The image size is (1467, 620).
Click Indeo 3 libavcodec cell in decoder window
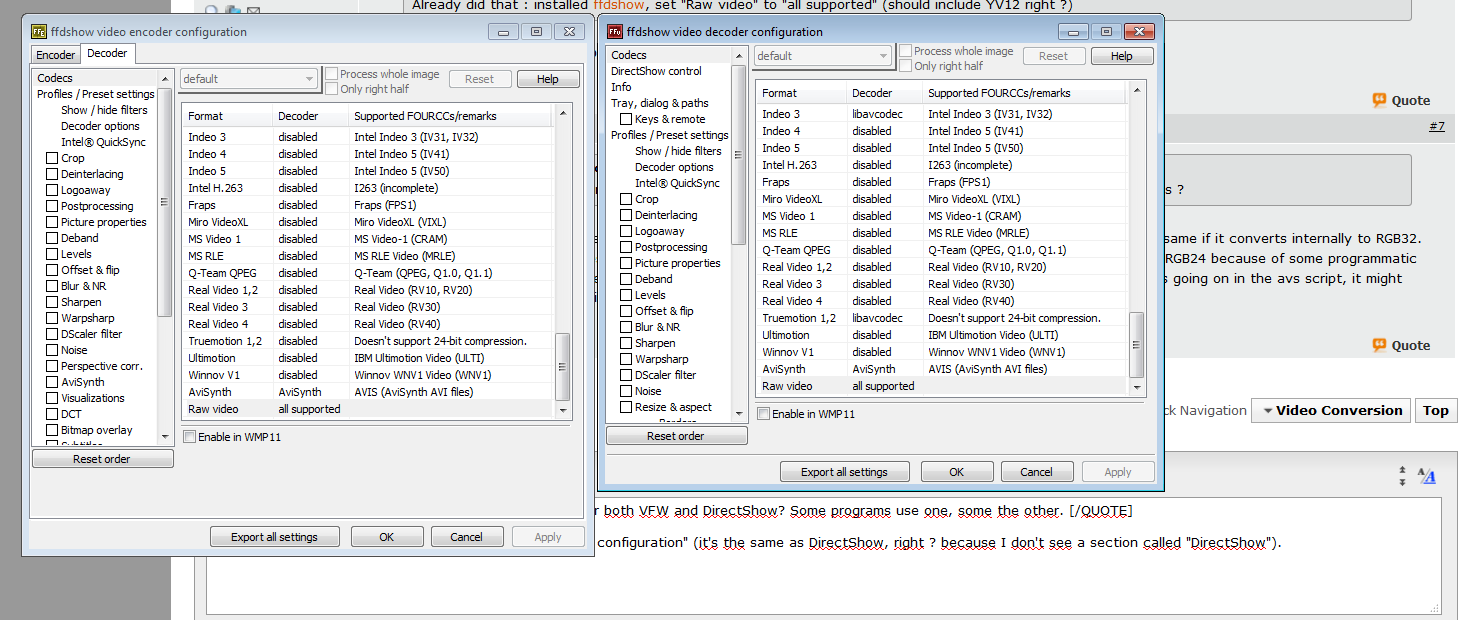coord(877,114)
